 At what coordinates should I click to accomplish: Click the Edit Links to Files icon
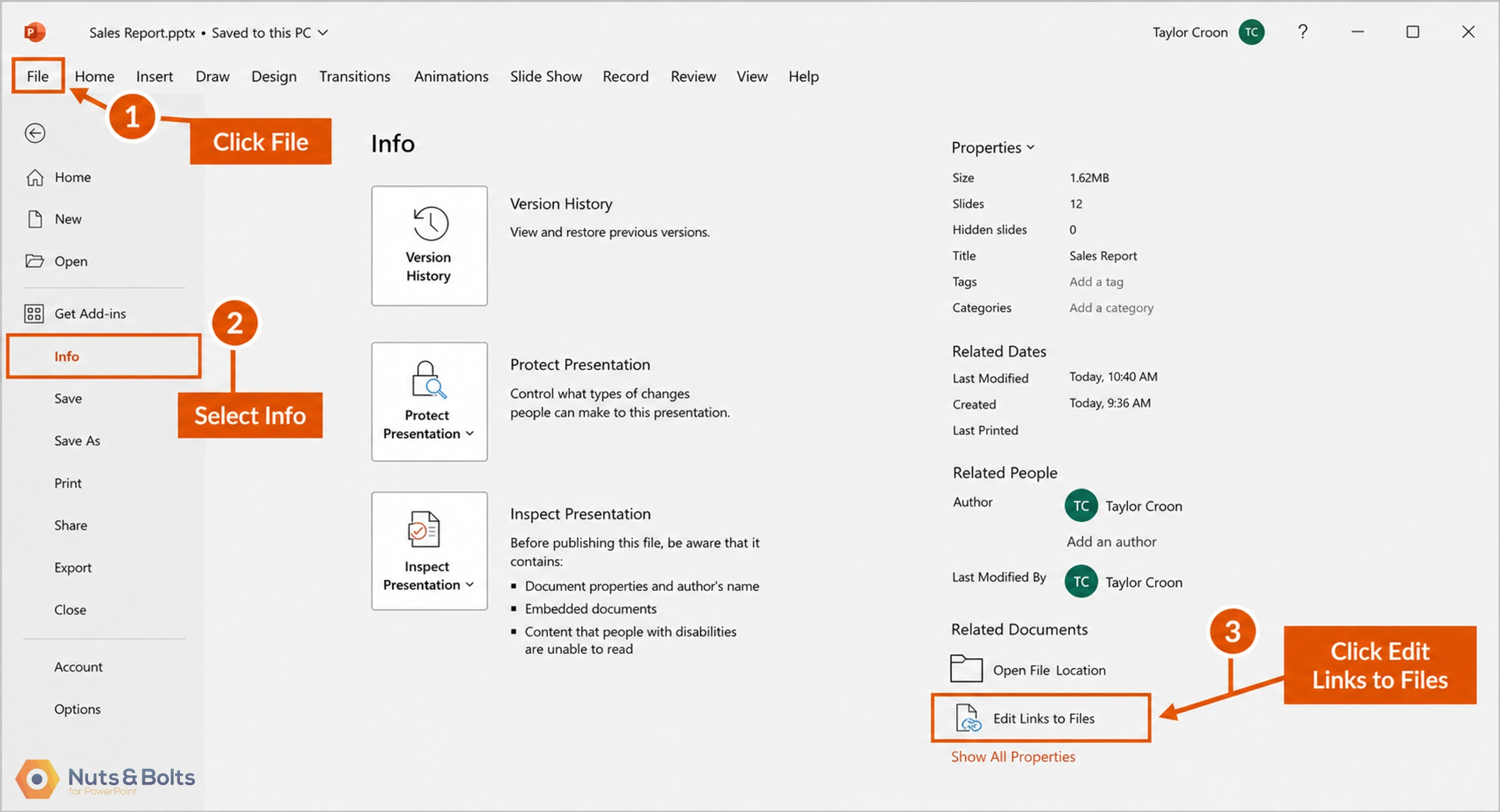pyautogui.click(x=968, y=717)
